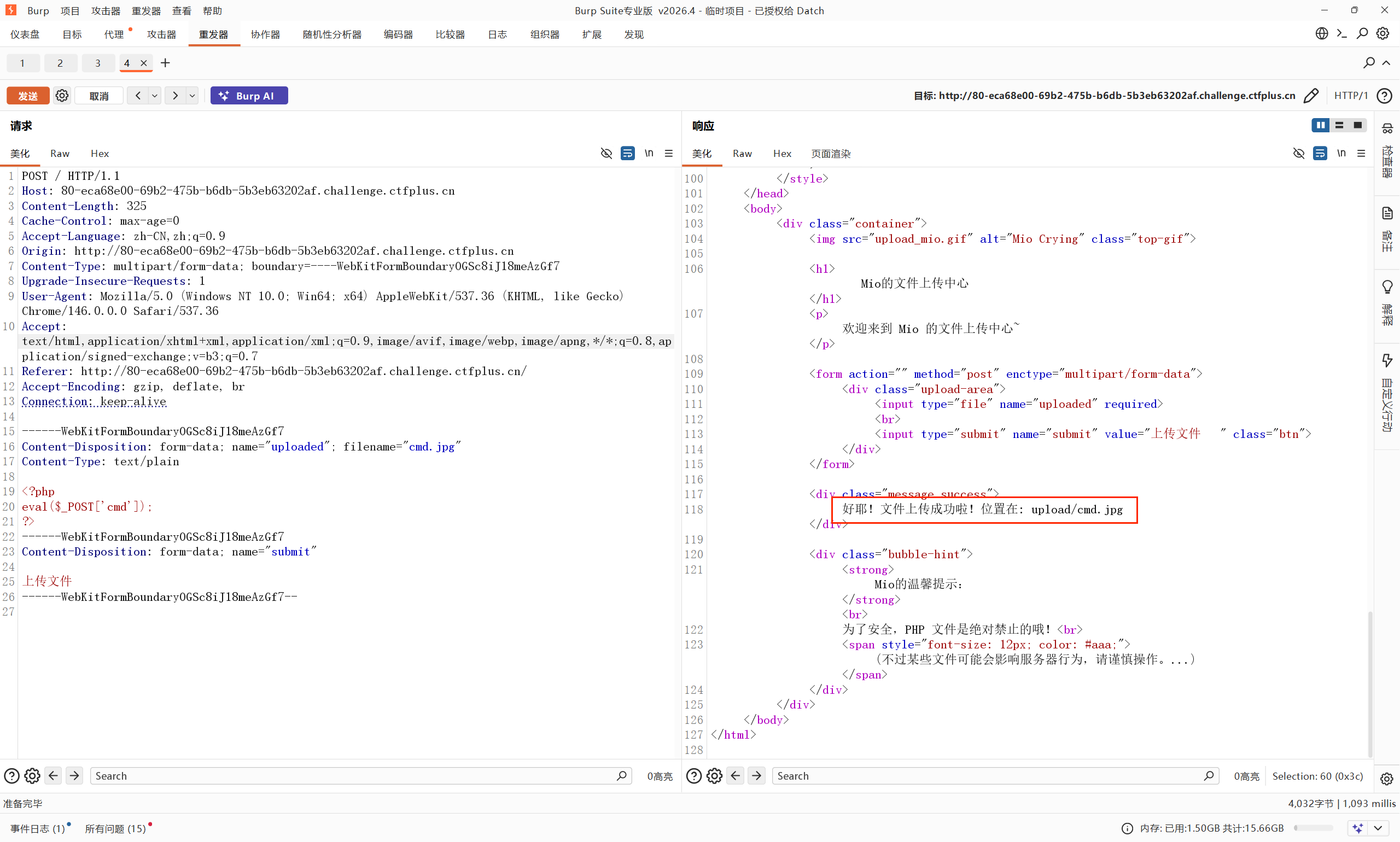Toggle non-printable \n characters in request
Viewport: 1400px width, 842px height.
[x=649, y=153]
